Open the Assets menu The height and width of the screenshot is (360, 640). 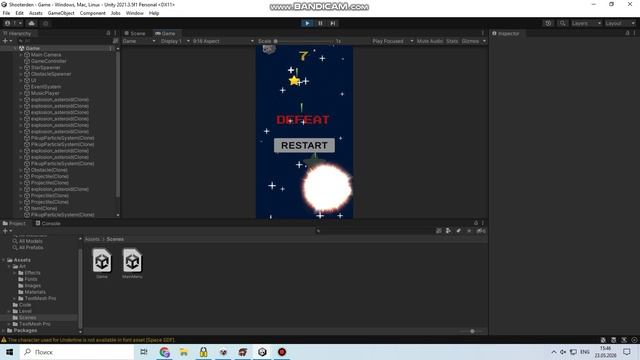[36, 13]
